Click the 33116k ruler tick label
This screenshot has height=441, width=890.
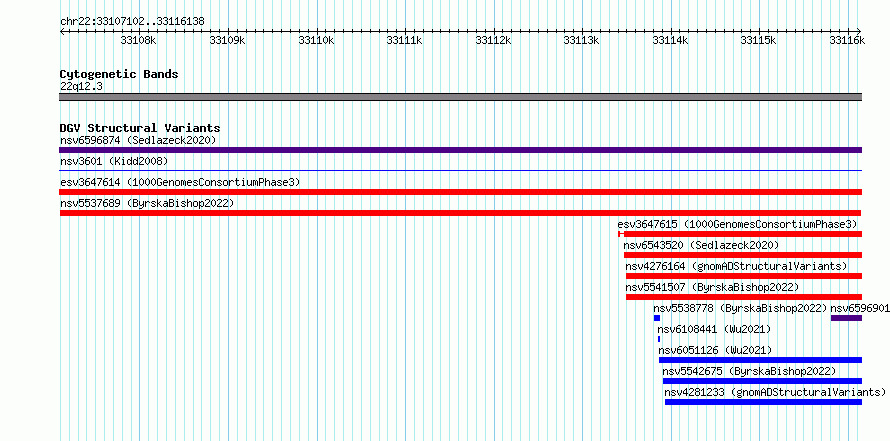(847, 40)
